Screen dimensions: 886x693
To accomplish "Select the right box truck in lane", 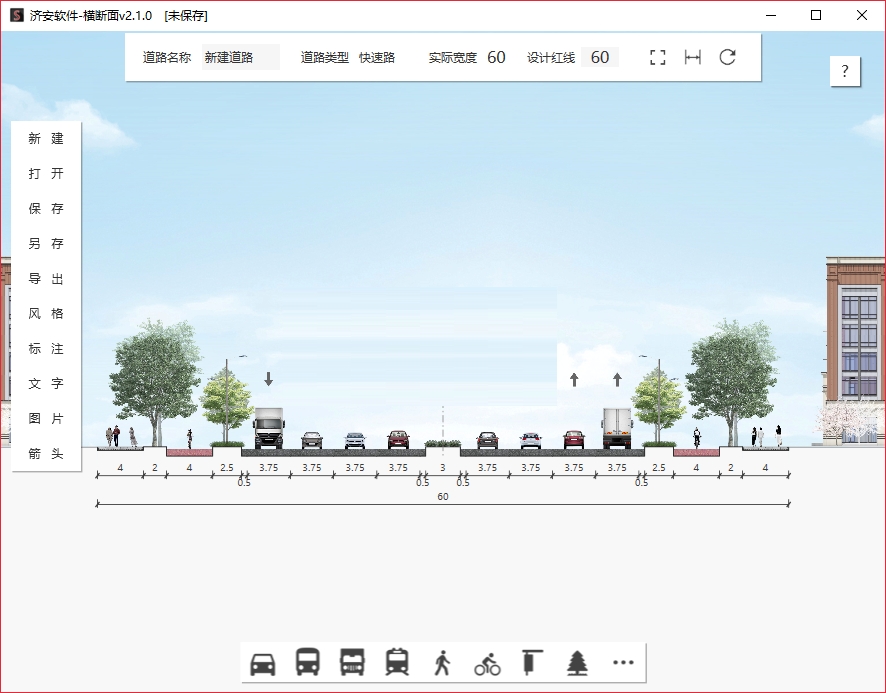I will point(617,428).
